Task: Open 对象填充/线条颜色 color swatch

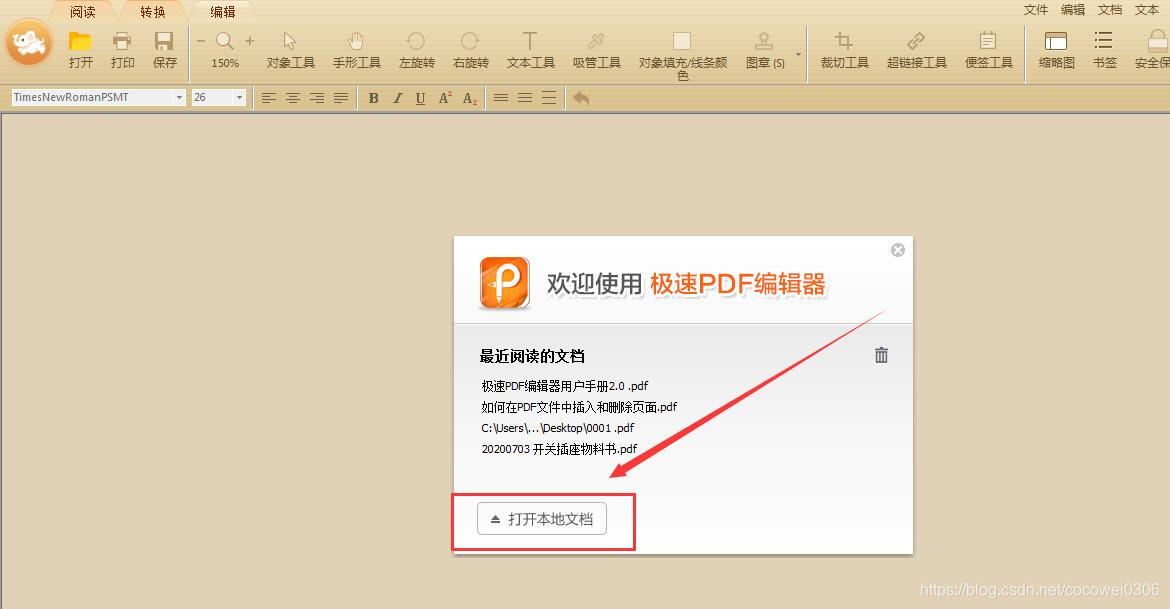Action: [x=682, y=41]
